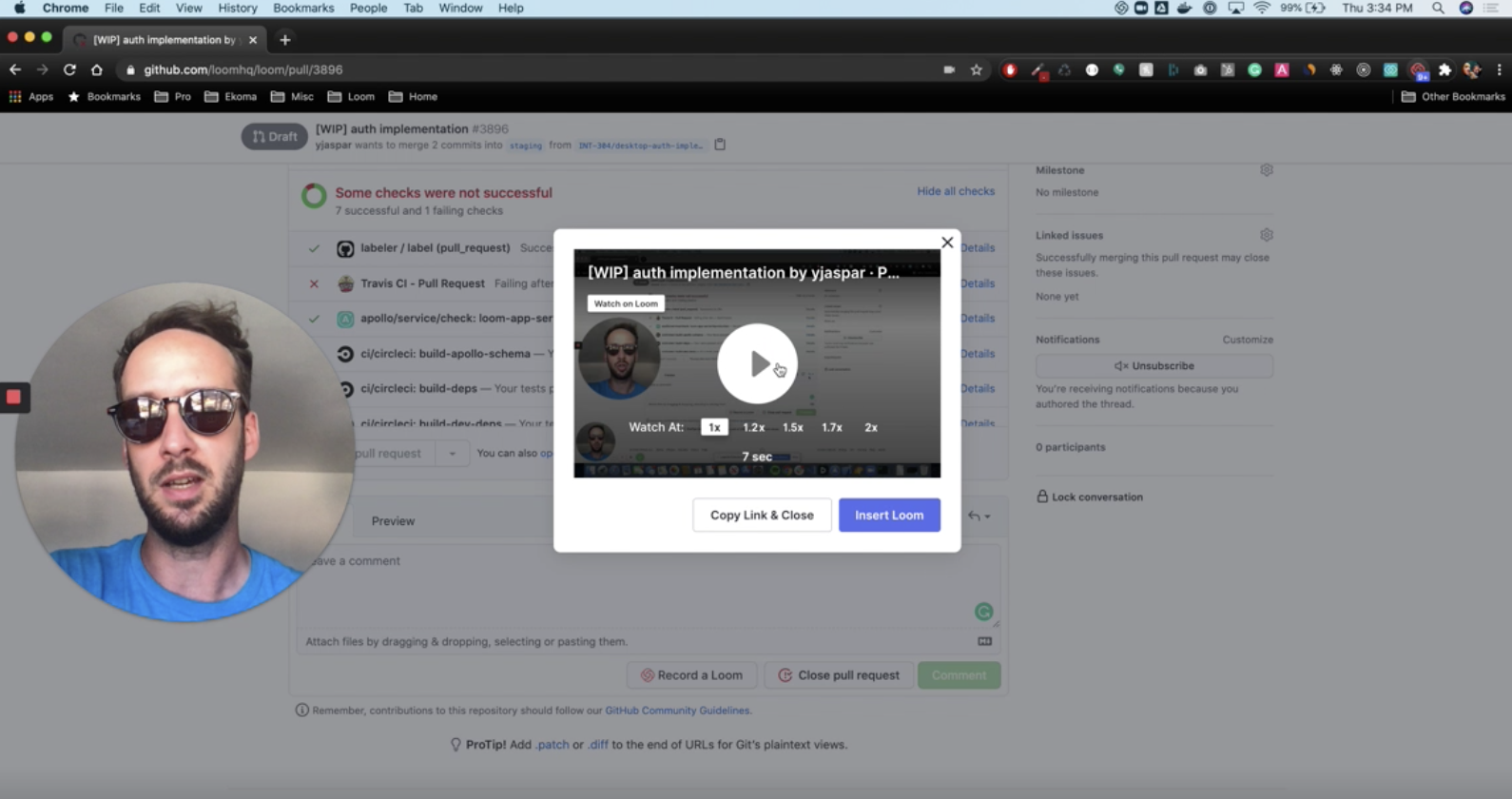Open Chrome home page
This screenshot has width=1512, height=799.
coord(96,69)
